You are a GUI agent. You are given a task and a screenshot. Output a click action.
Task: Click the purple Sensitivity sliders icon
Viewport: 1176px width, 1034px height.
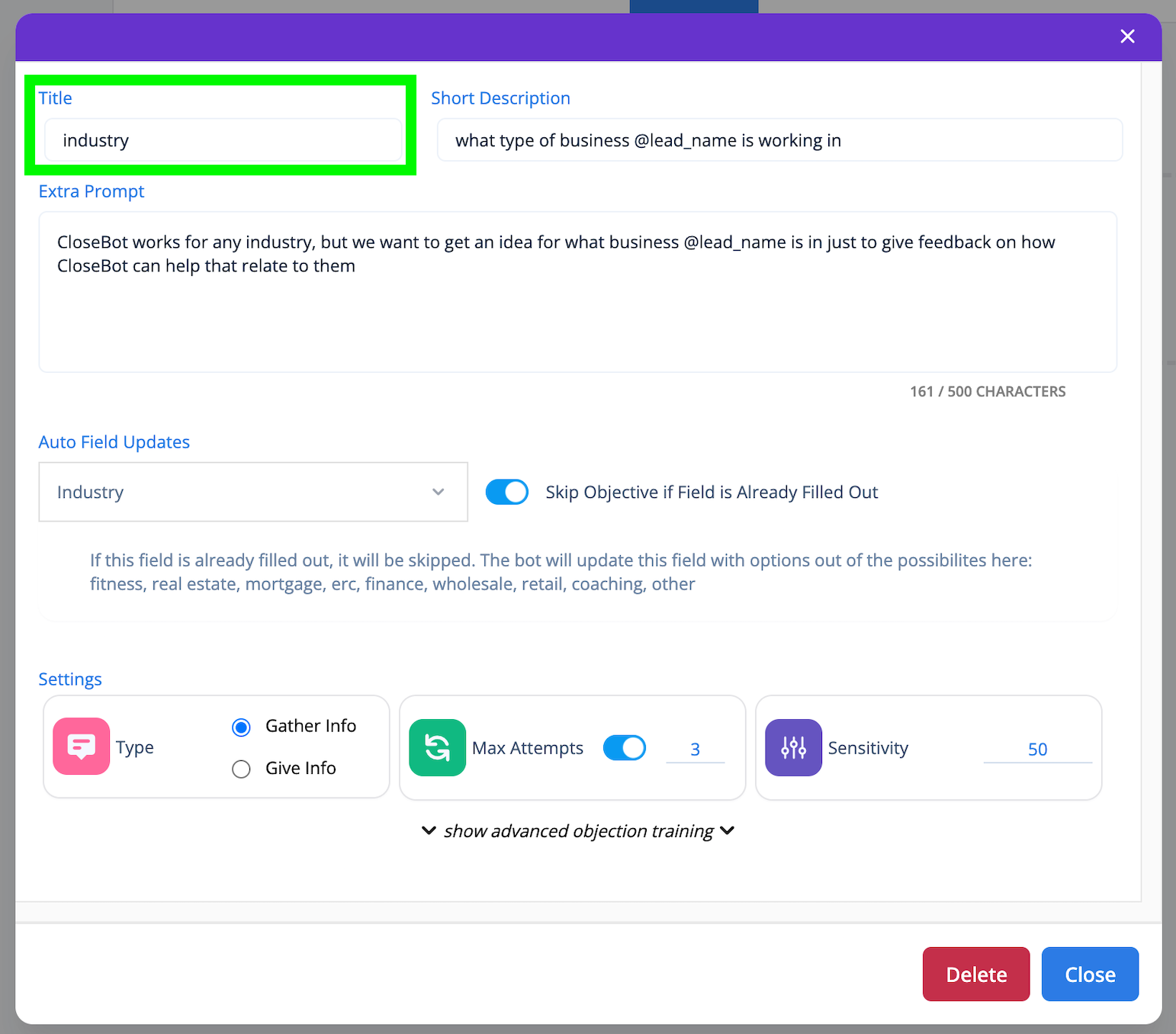click(794, 747)
